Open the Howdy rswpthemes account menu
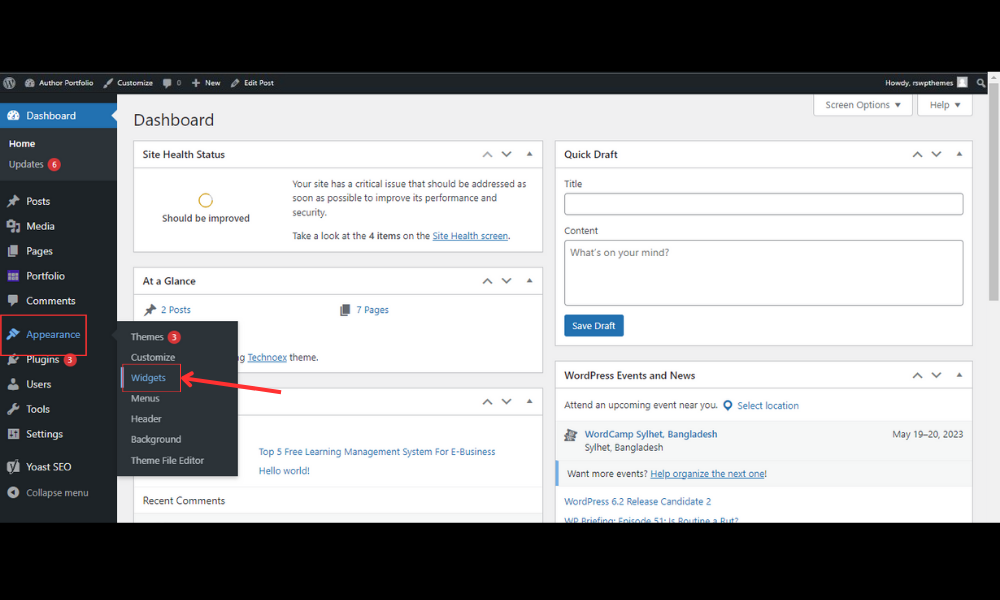Screen dimensions: 1000x600 click(x=926, y=83)
